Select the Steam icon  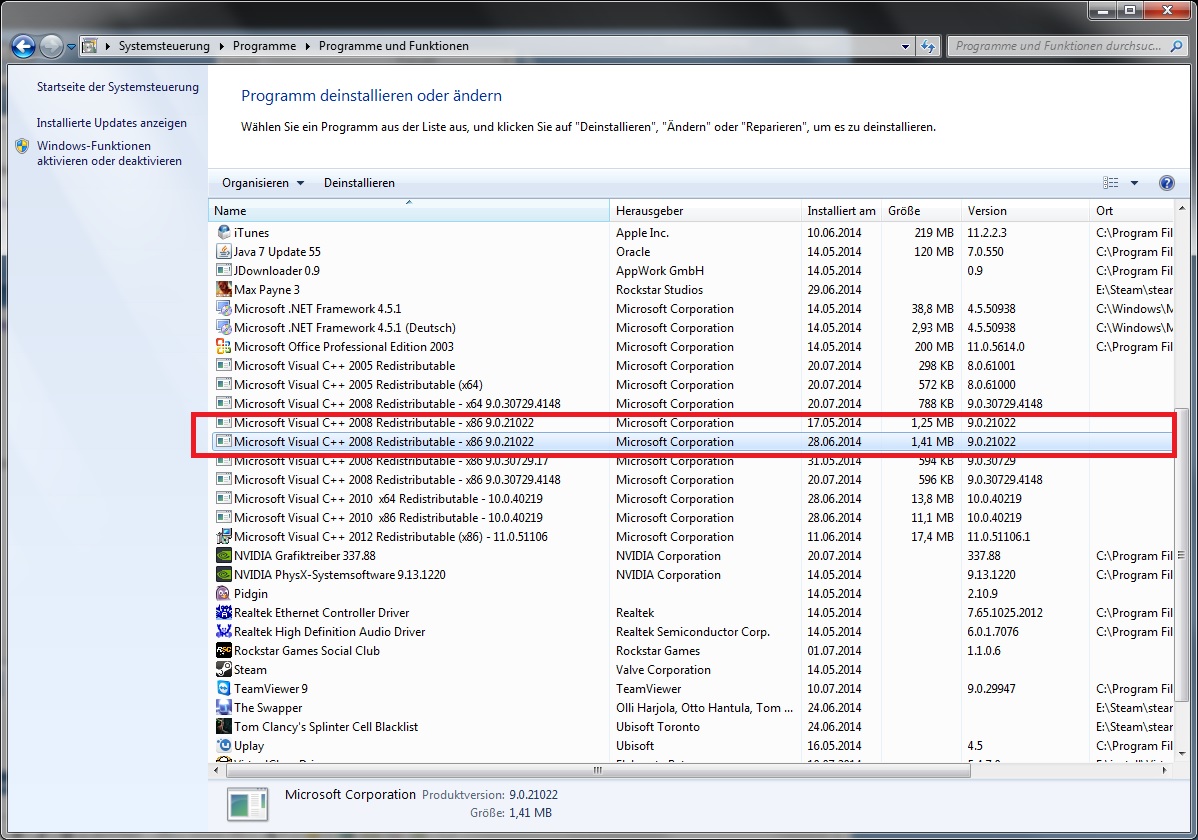click(x=224, y=670)
